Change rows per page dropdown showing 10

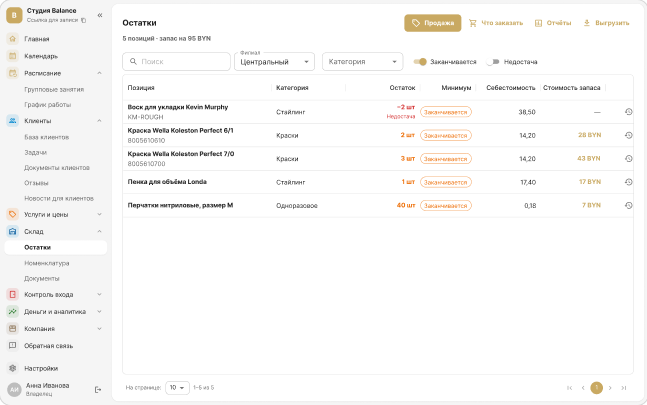click(177, 388)
